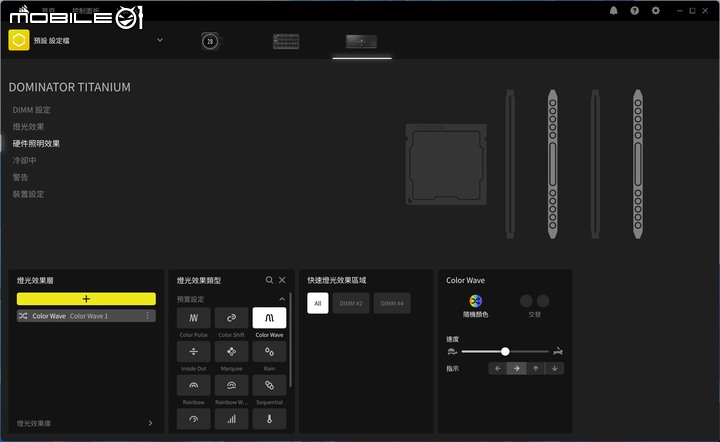This screenshot has width=720, height=442.
Task: Switch to the liquid cooler device tab
Action: coord(210,41)
